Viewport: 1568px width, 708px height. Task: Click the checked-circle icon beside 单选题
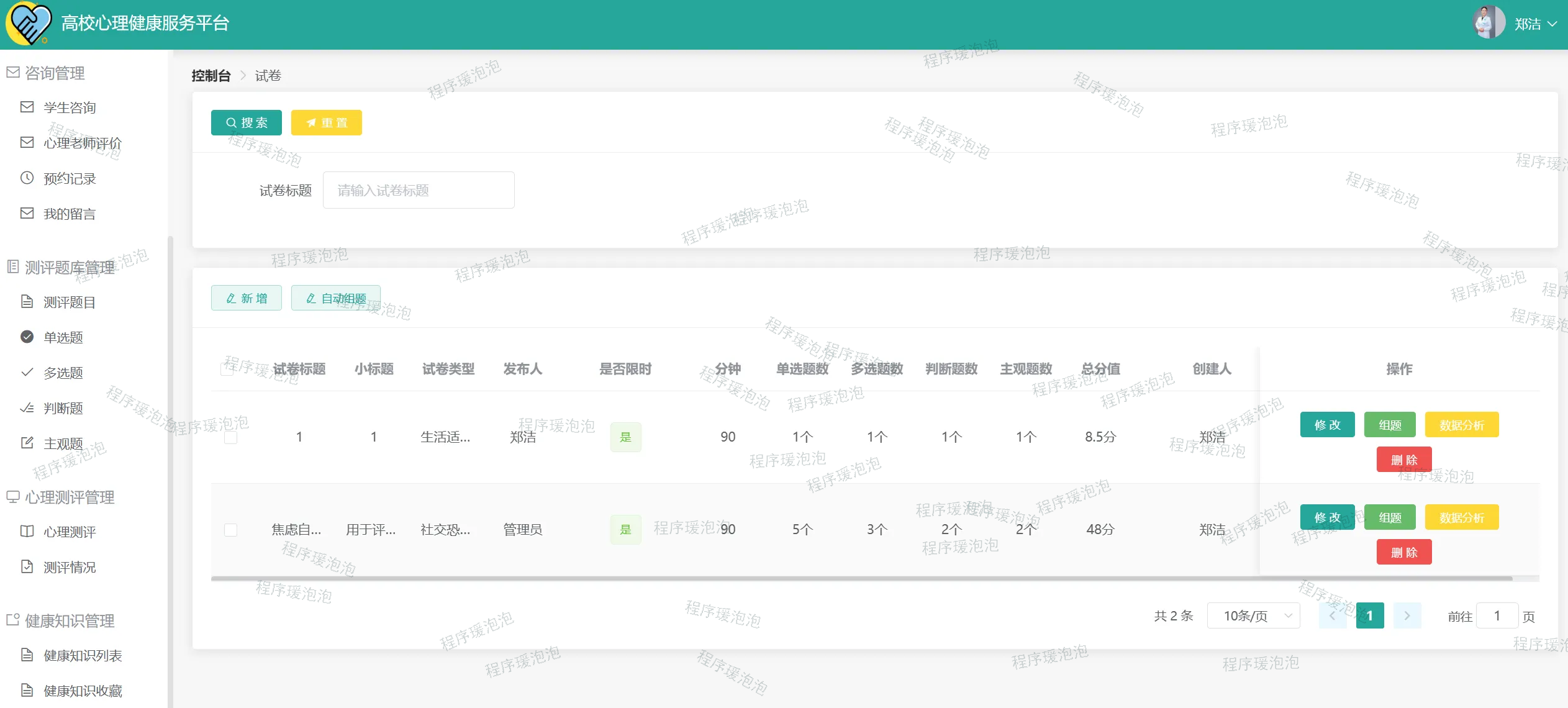coord(27,337)
